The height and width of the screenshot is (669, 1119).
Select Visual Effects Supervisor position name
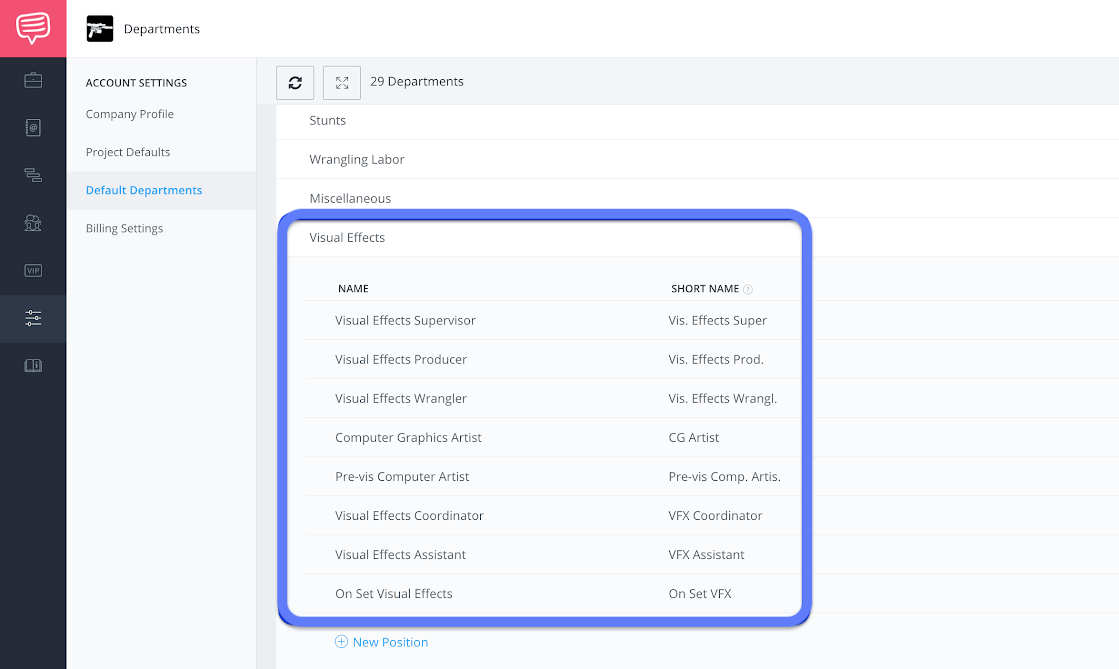click(x=405, y=321)
